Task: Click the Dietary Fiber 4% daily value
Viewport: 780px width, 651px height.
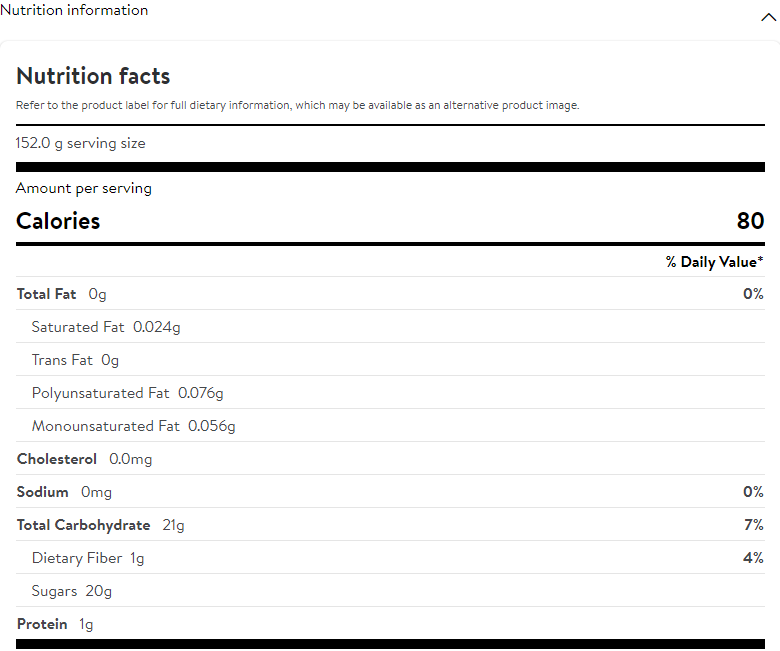Action: (x=753, y=558)
